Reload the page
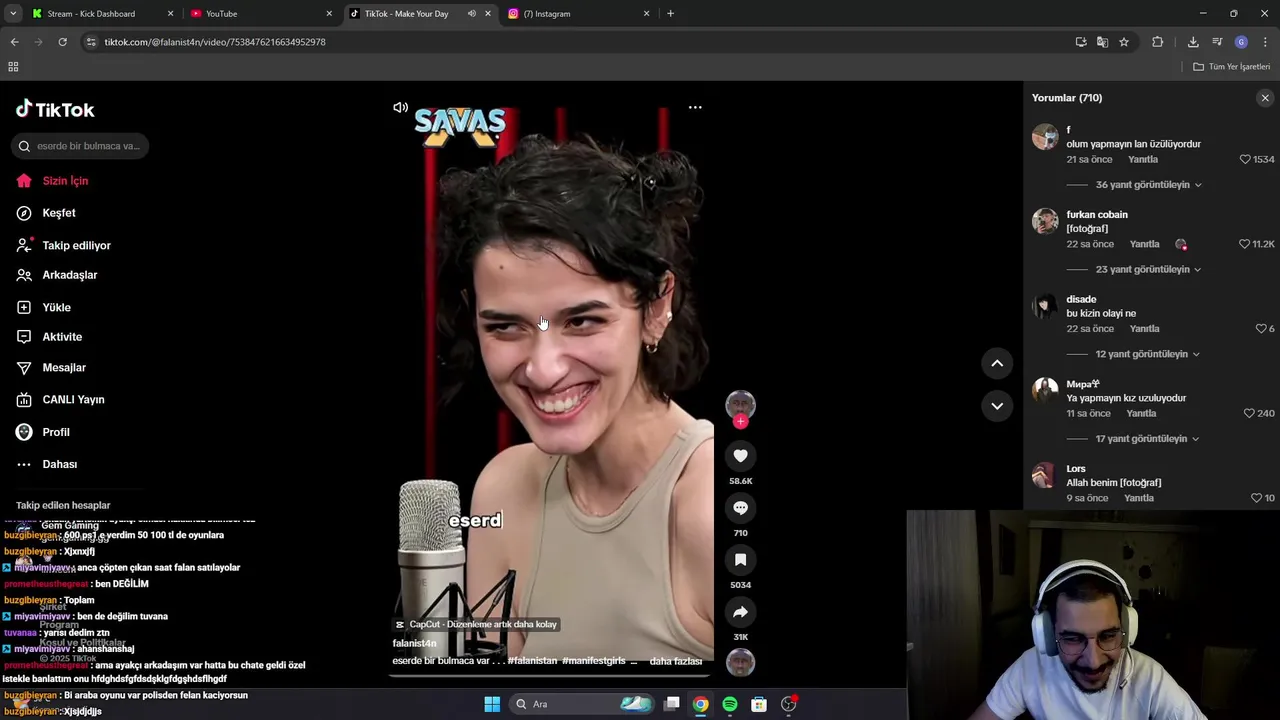The height and width of the screenshot is (720, 1280). pos(62,42)
